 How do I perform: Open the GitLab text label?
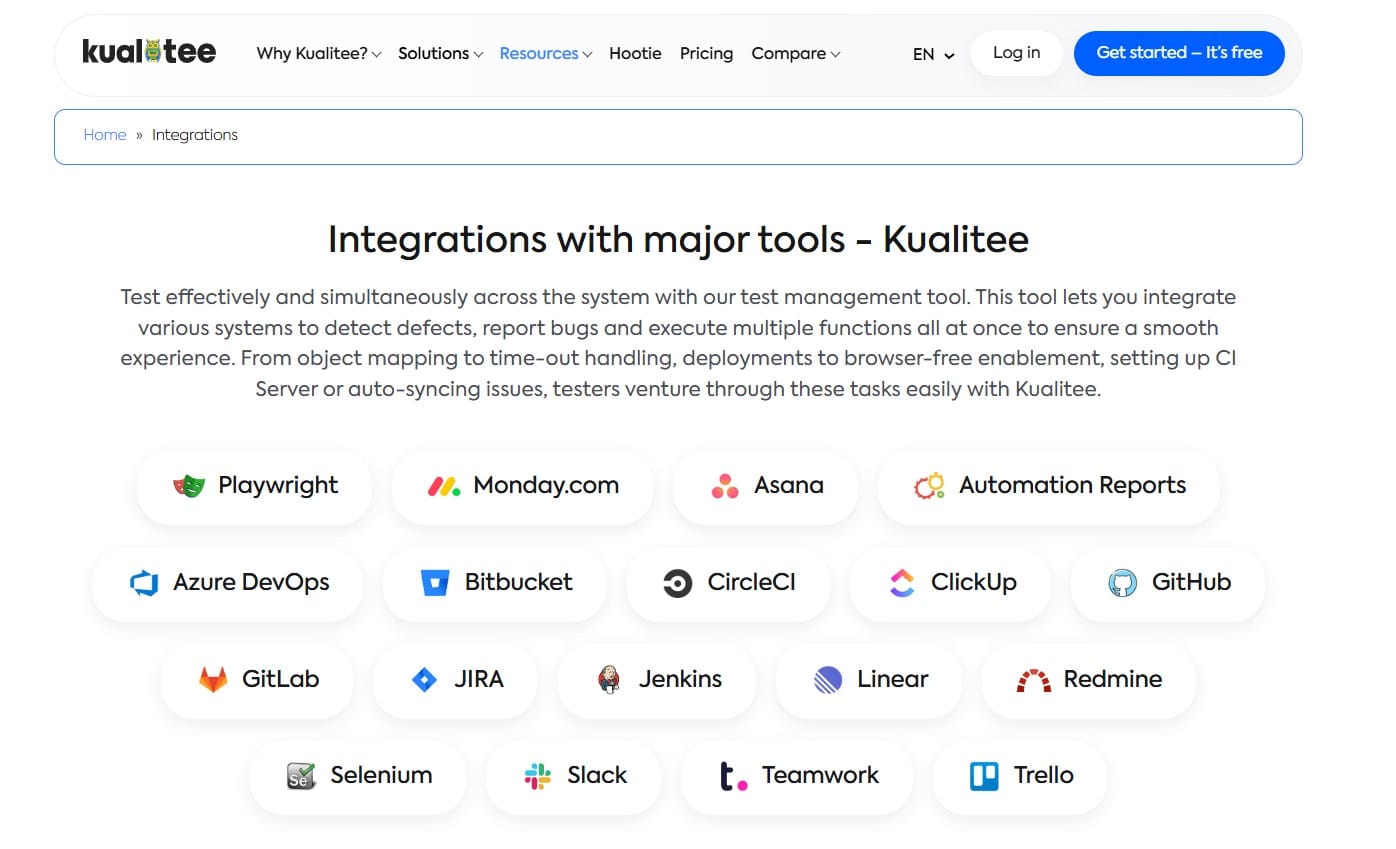tap(280, 680)
